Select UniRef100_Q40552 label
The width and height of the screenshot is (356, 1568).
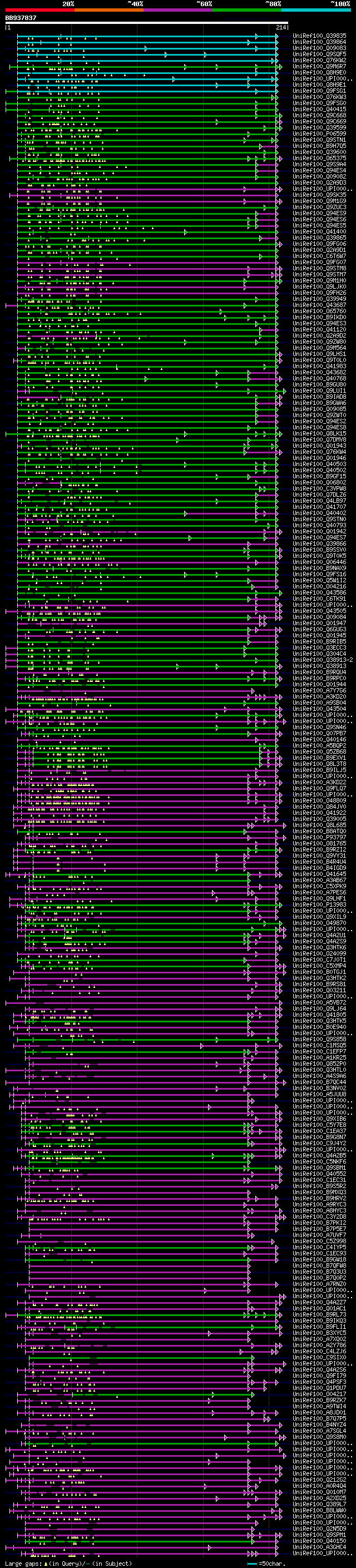pos(319,1174)
